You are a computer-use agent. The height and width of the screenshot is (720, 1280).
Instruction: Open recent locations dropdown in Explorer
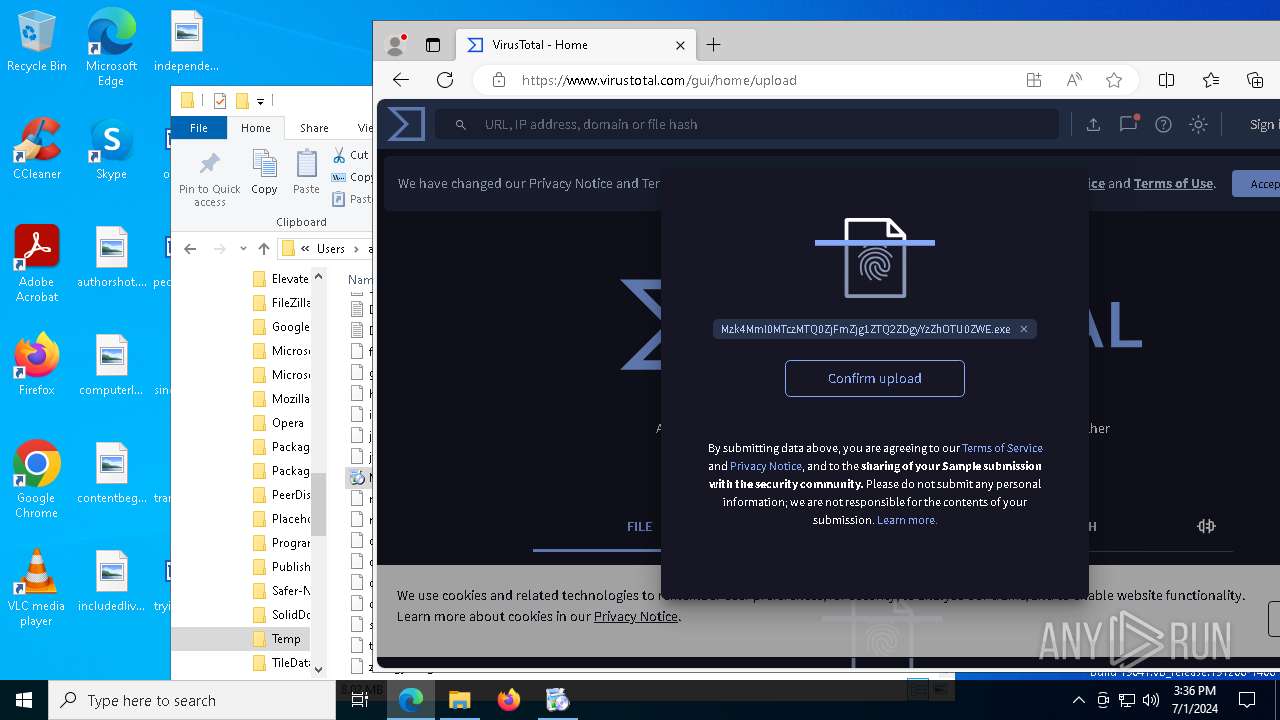243,249
